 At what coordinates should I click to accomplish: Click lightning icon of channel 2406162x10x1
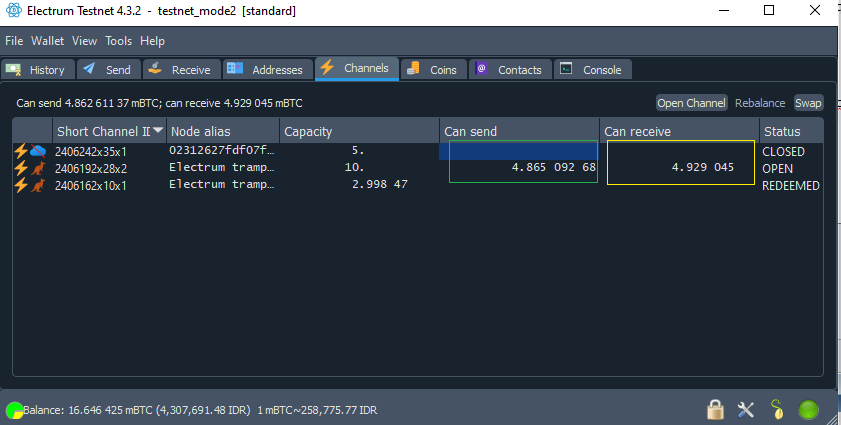tap(21, 185)
